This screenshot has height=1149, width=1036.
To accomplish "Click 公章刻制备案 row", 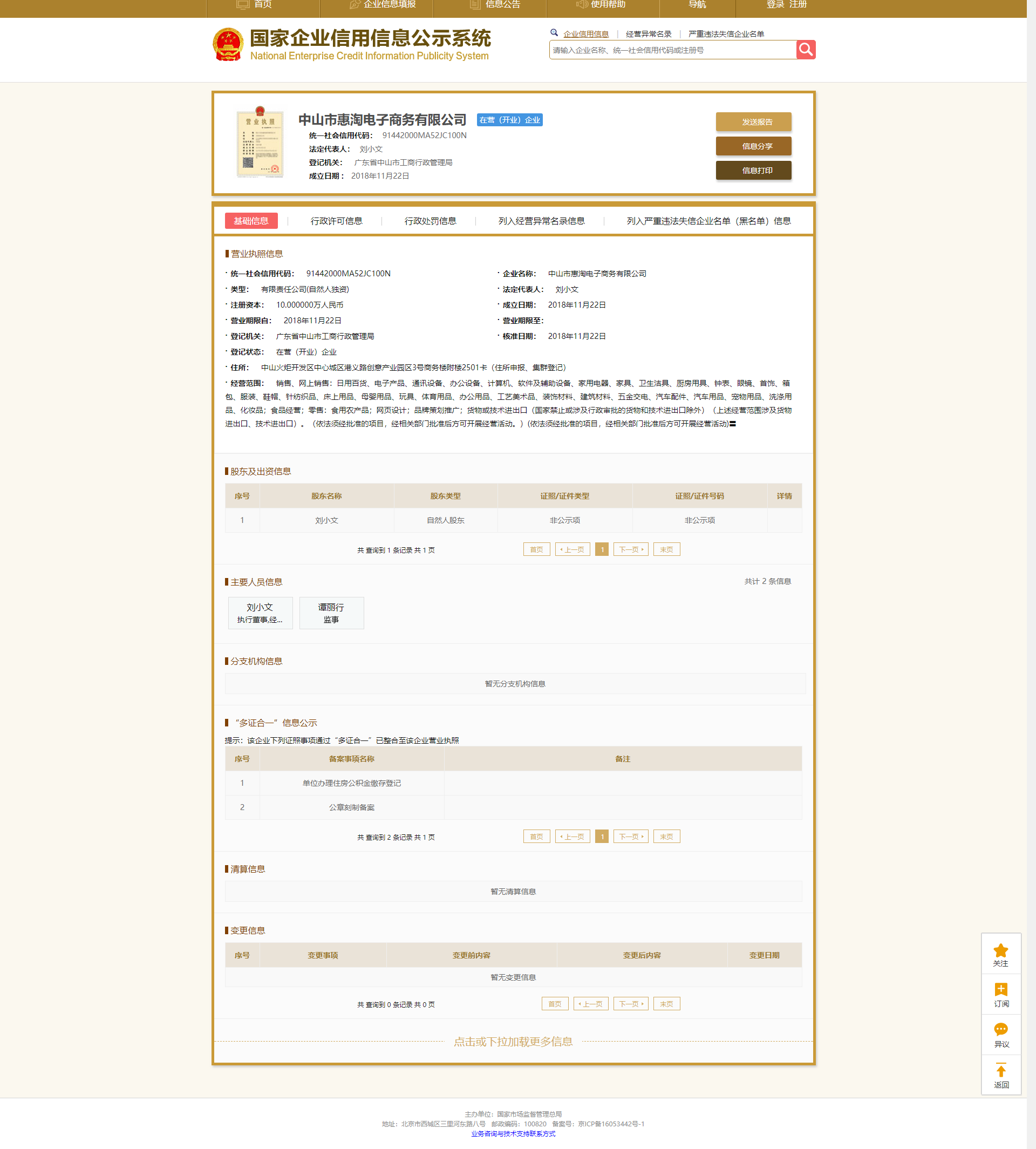I will pos(513,807).
